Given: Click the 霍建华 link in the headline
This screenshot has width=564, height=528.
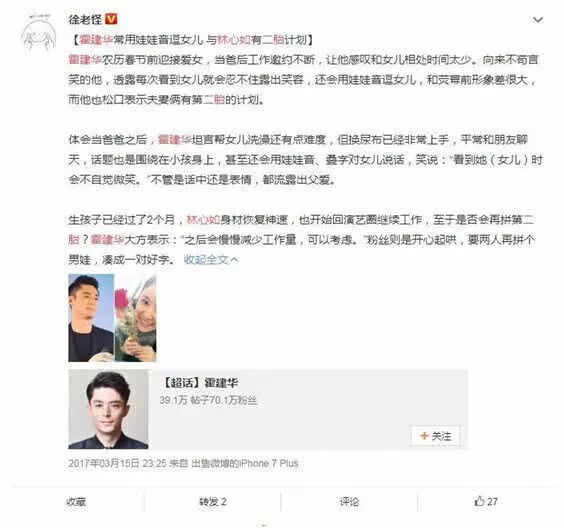Looking at the screenshot, I should coord(96,40).
